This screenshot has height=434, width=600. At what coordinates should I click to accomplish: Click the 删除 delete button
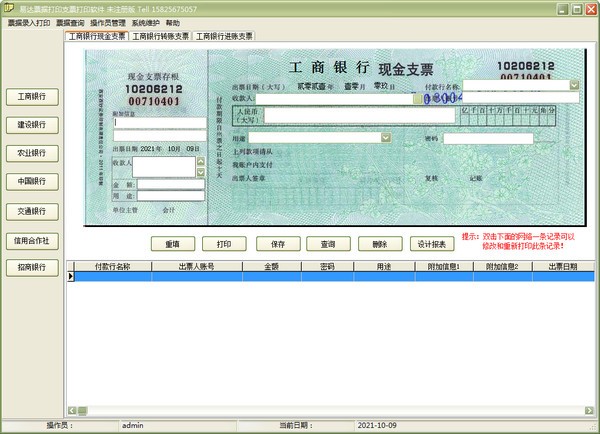[380, 244]
